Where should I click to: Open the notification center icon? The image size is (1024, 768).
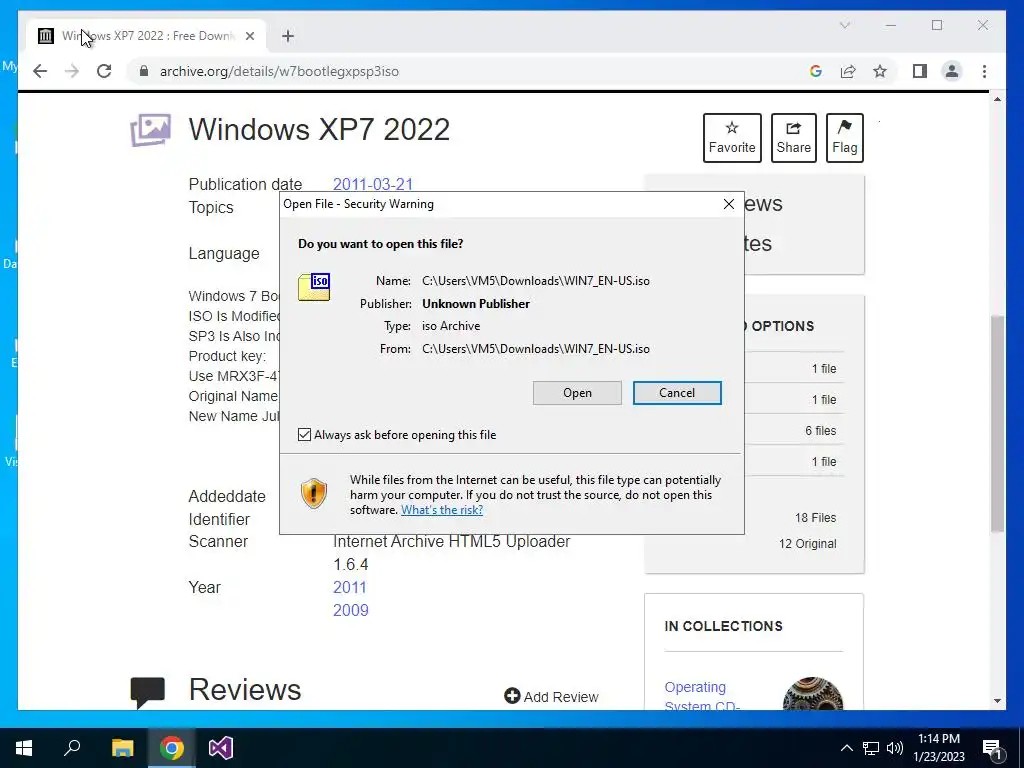992,748
